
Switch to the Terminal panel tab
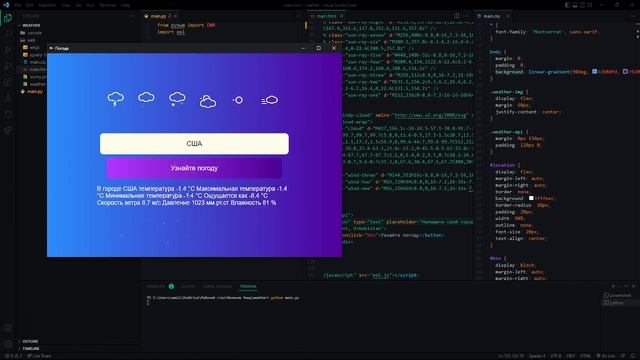point(248,287)
